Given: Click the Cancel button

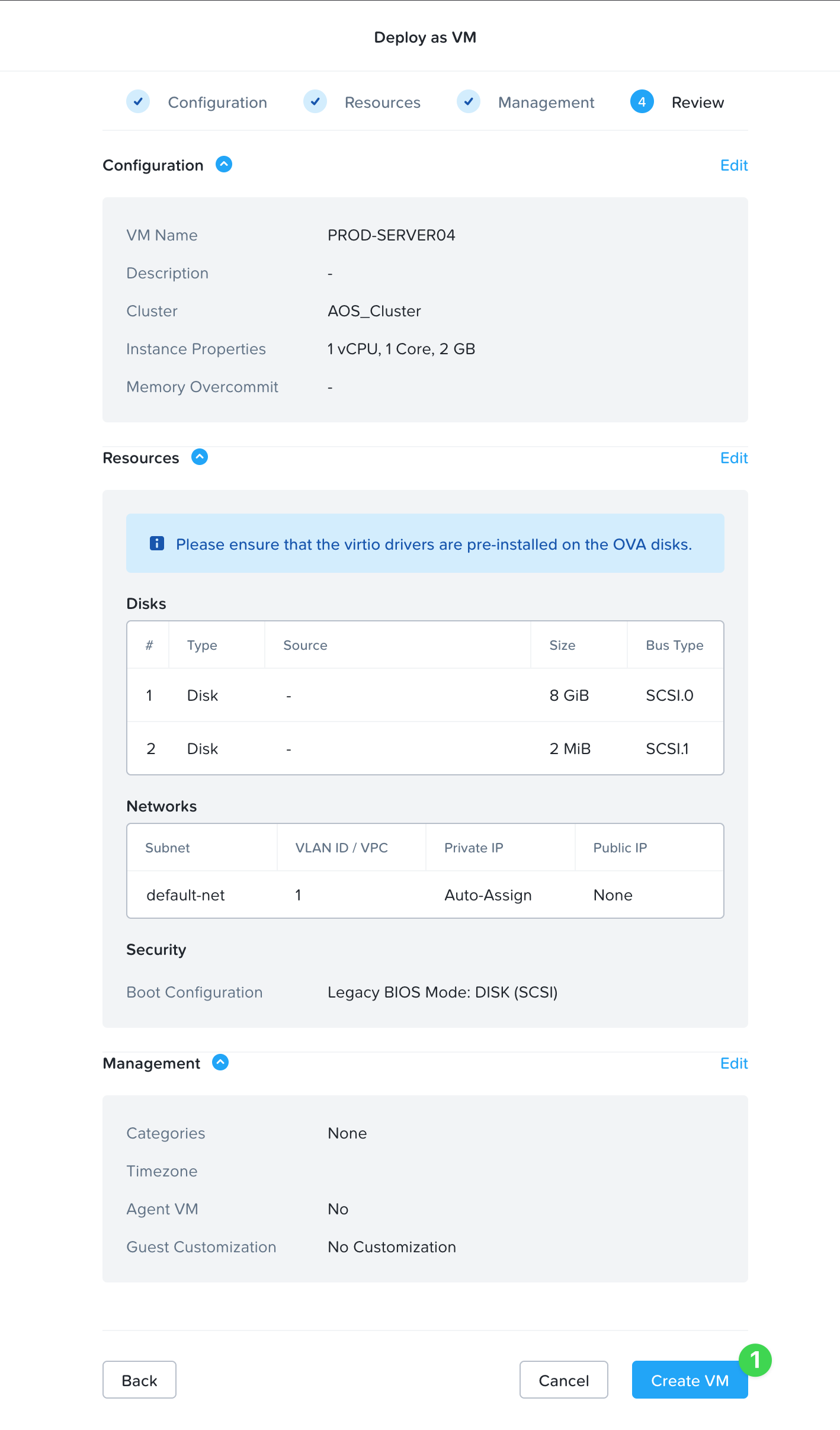Looking at the screenshot, I should point(564,1380).
